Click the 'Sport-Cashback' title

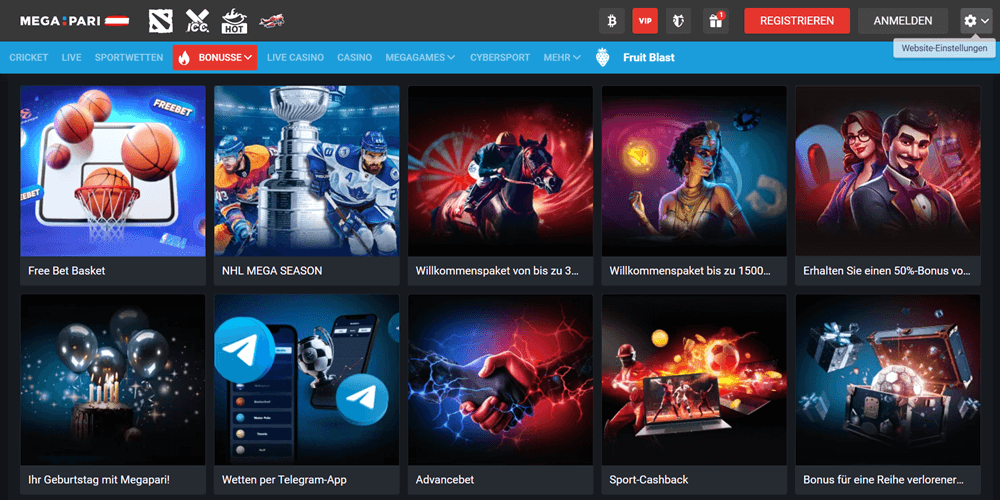click(649, 480)
